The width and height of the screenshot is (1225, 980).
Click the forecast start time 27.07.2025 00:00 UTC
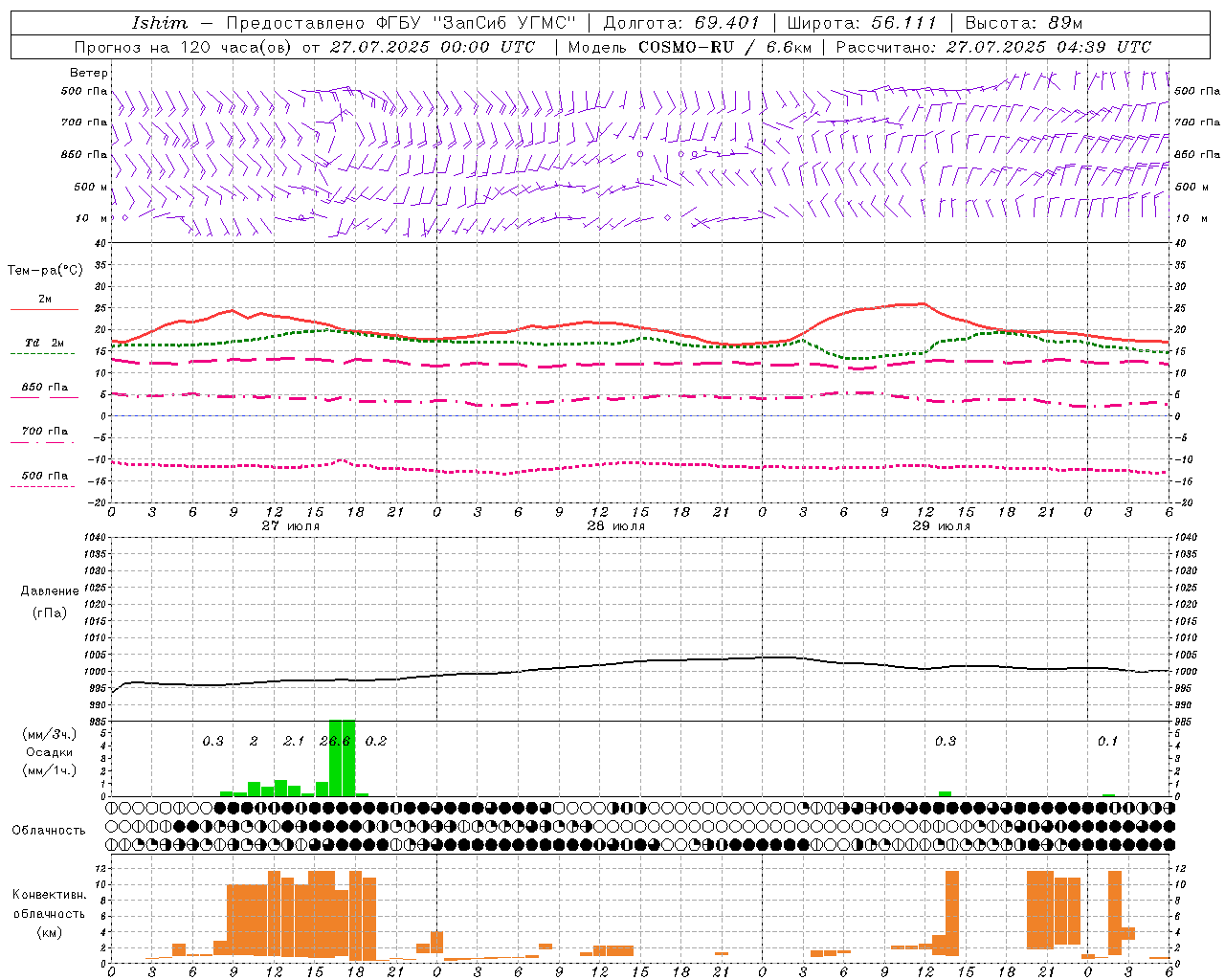(x=433, y=47)
